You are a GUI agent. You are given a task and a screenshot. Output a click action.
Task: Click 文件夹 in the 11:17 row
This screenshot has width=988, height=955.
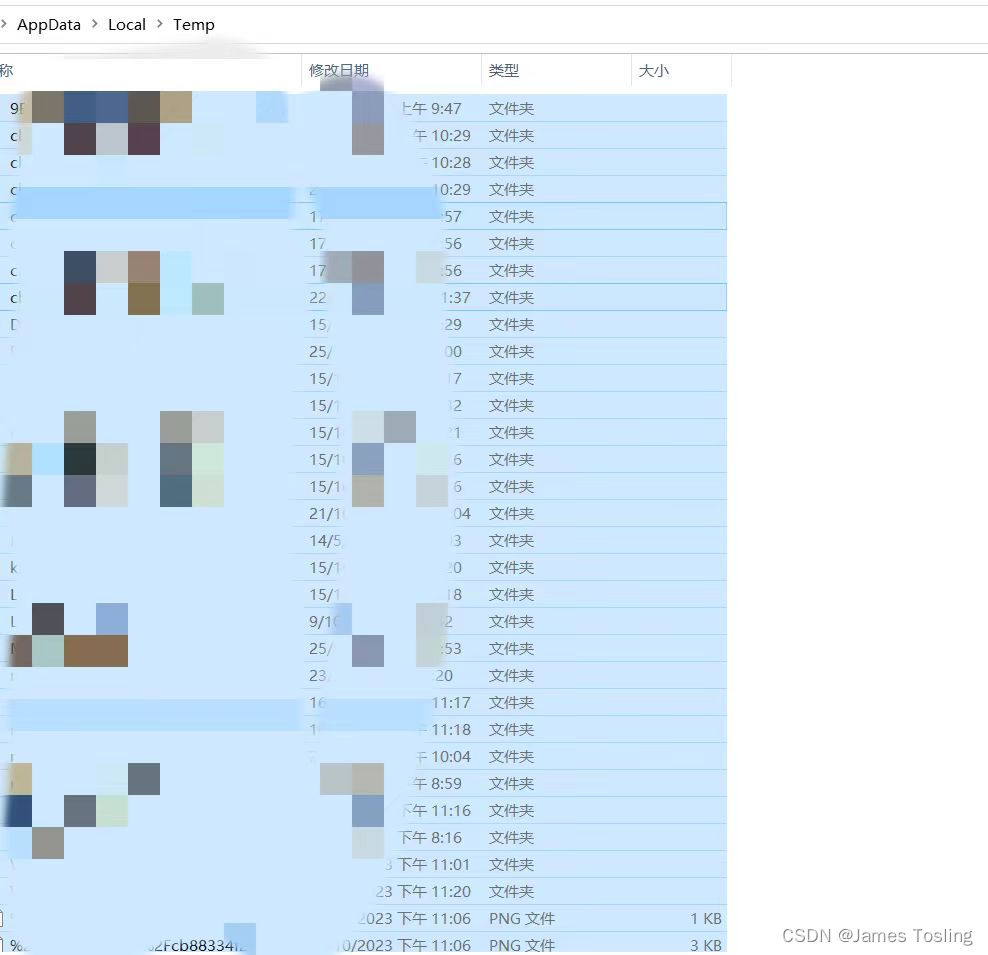(511, 702)
